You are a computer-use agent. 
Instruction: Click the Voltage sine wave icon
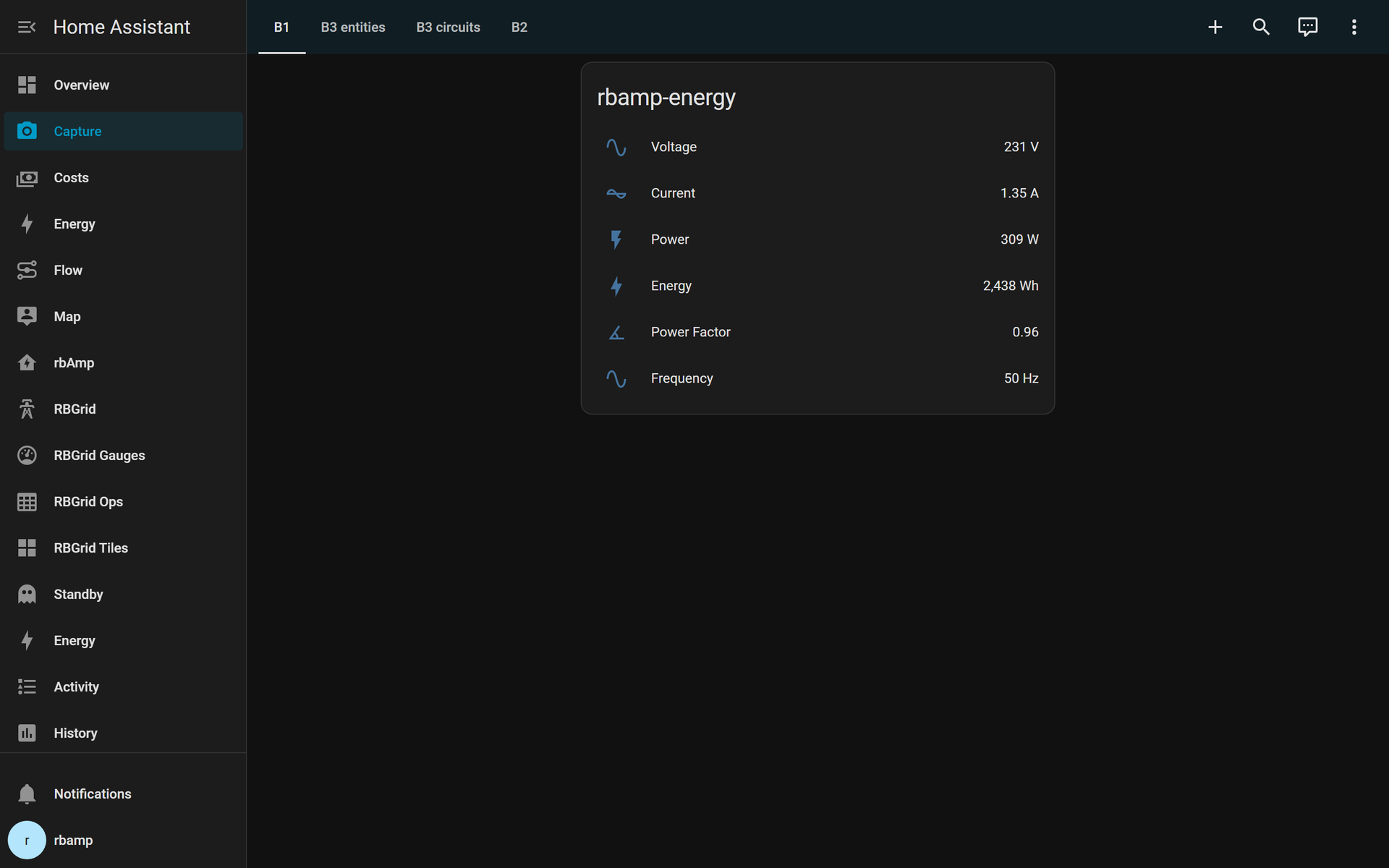coord(616,147)
